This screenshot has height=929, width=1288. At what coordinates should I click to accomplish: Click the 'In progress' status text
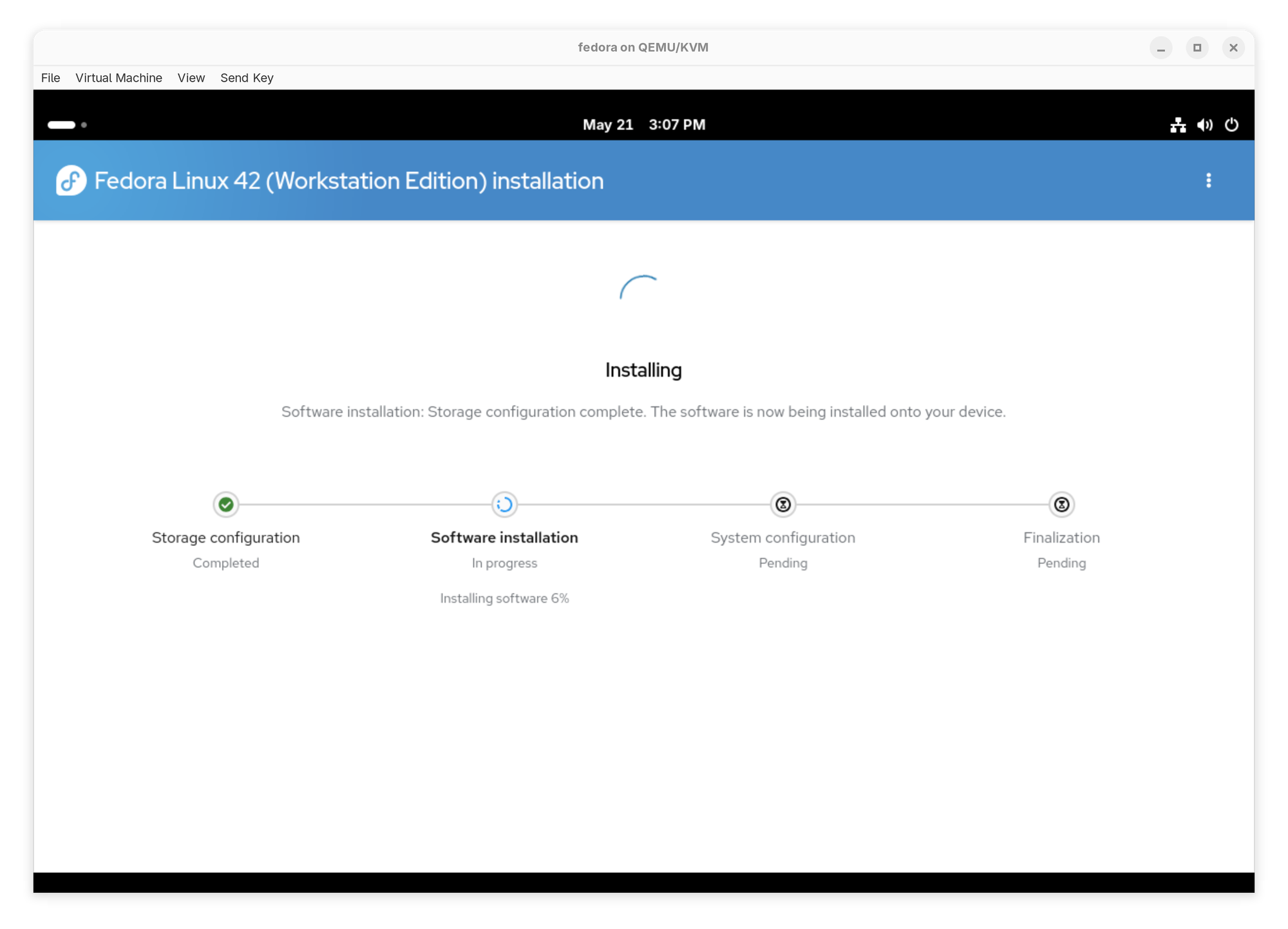[504, 563]
